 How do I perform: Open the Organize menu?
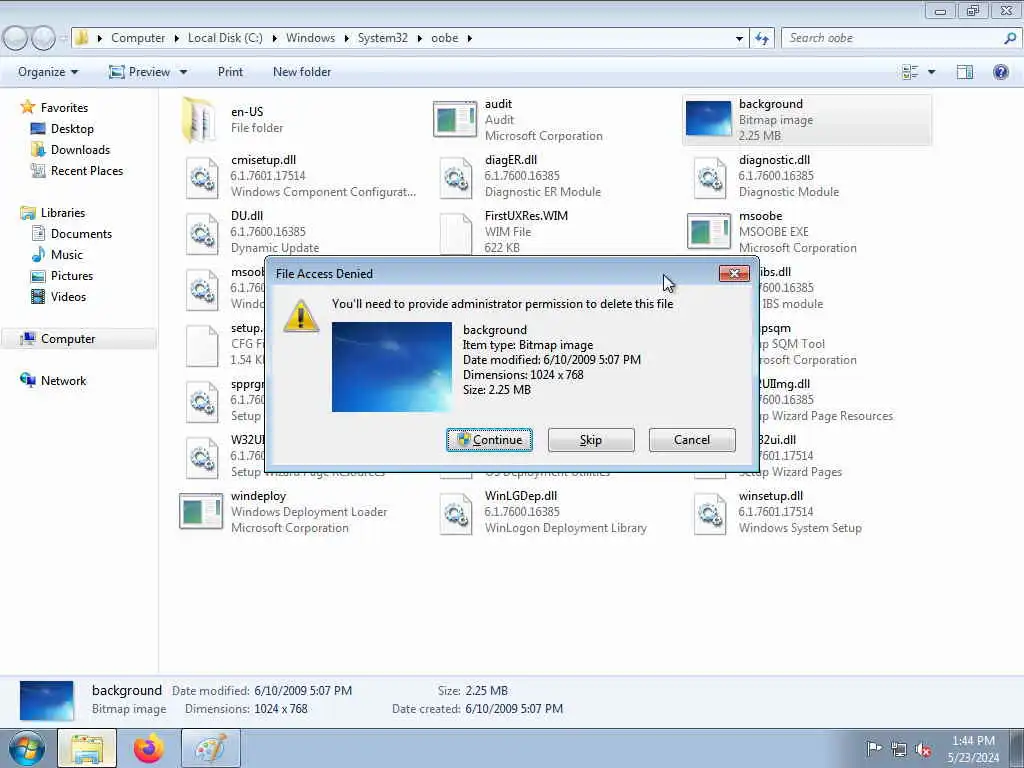[x=48, y=72]
